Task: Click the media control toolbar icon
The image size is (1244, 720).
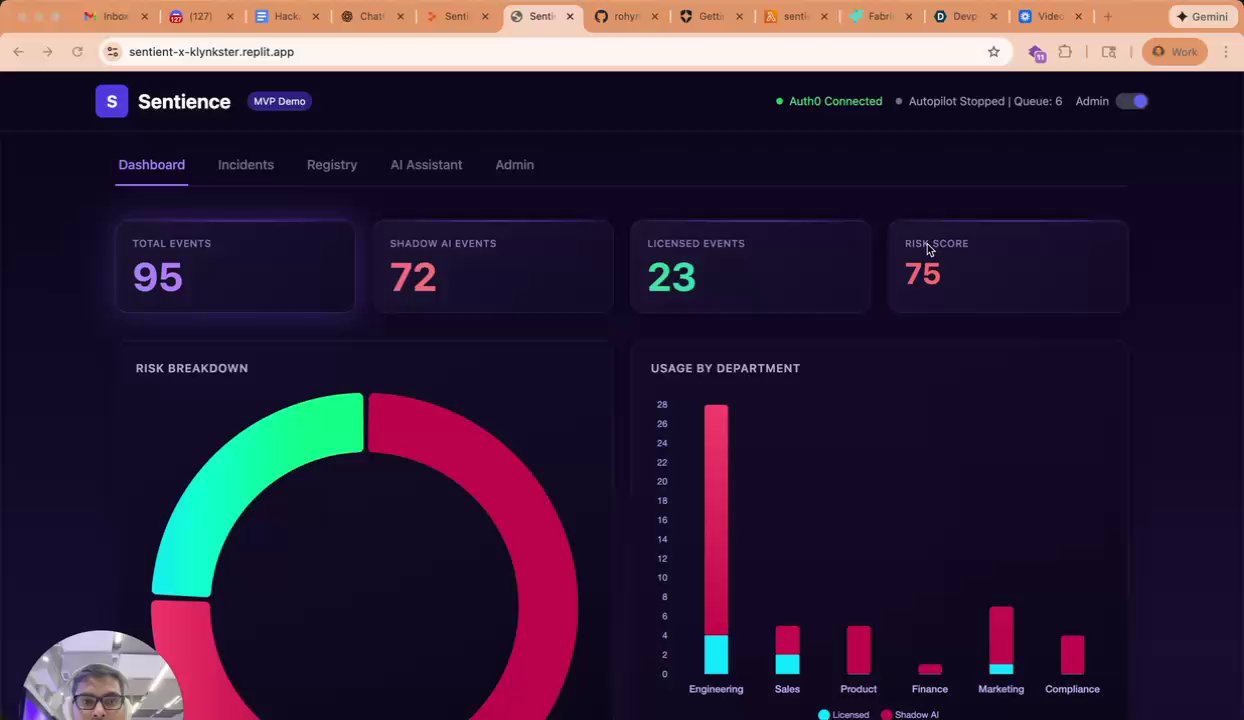Action: click(1109, 52)
